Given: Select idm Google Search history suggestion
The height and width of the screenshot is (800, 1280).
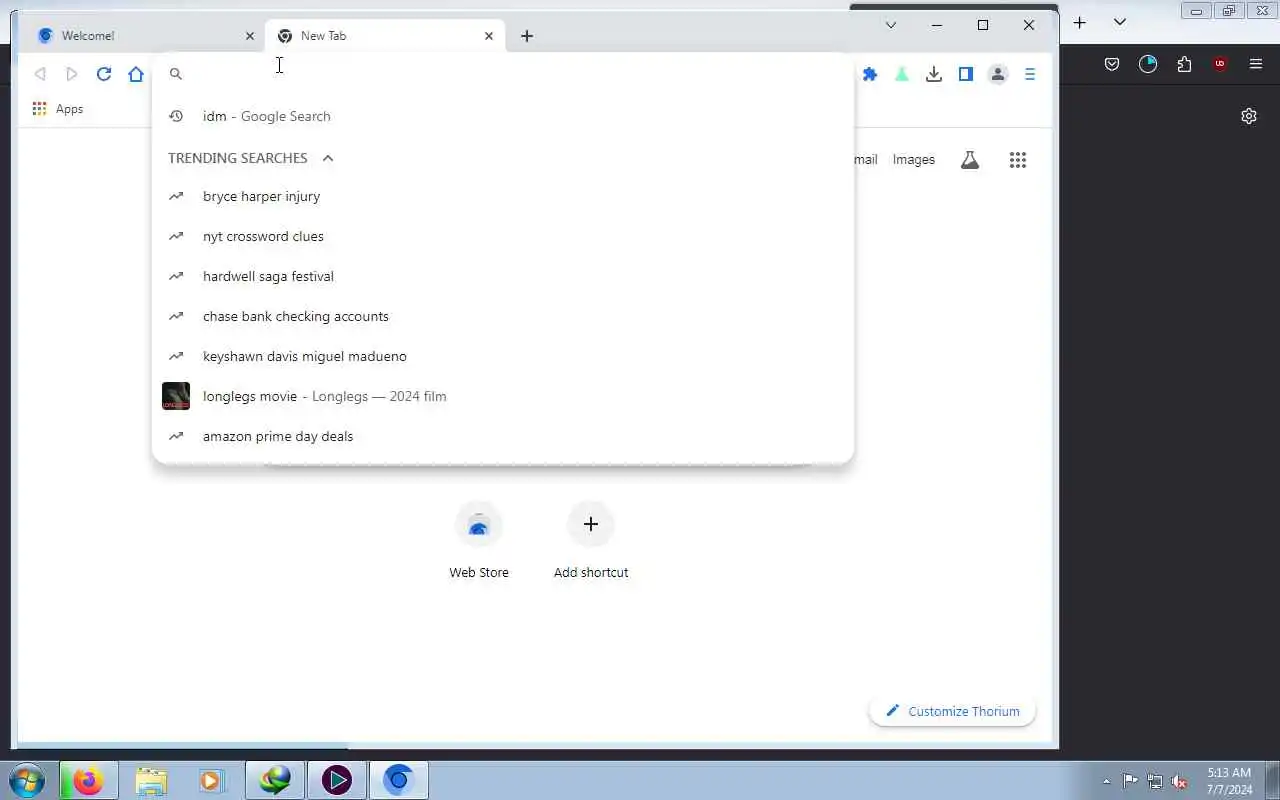Looking at the screenshot, I should [503, 116].
